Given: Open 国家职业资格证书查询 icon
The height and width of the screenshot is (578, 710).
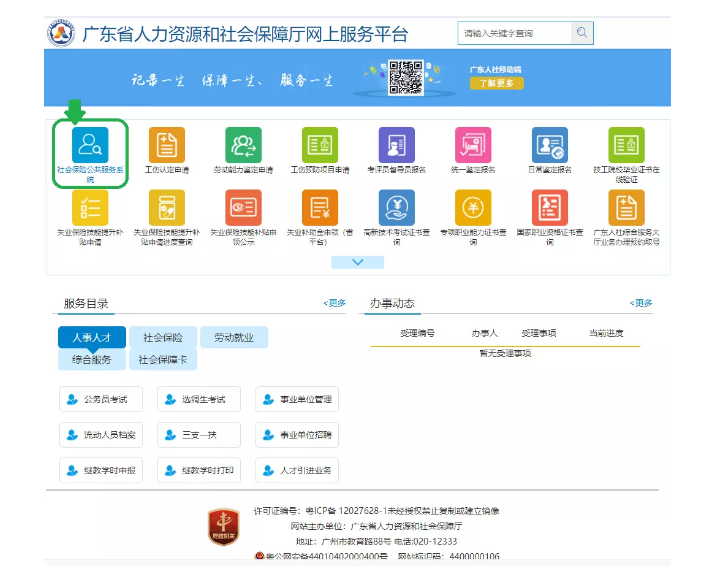Looking at the screenshot, I should pyautogui.click(x=550, y=207).
